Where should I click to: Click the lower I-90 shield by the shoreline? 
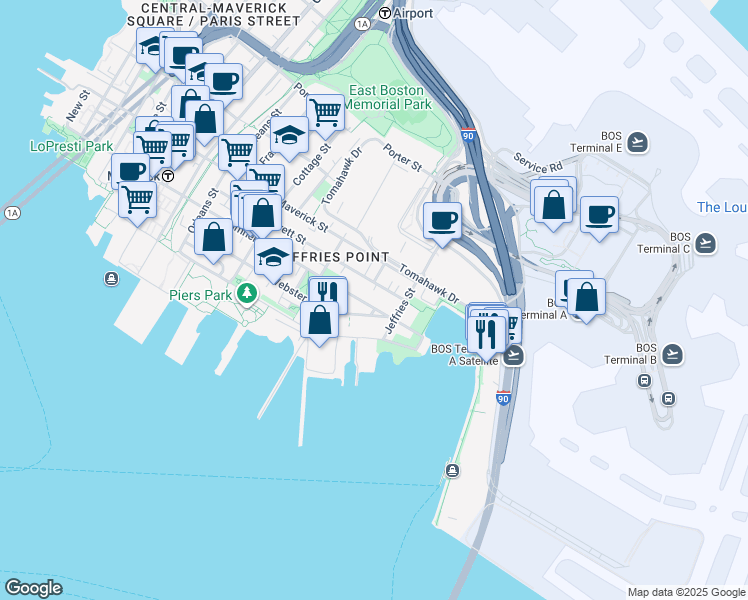pyautogui.click(x=503, y=398)
